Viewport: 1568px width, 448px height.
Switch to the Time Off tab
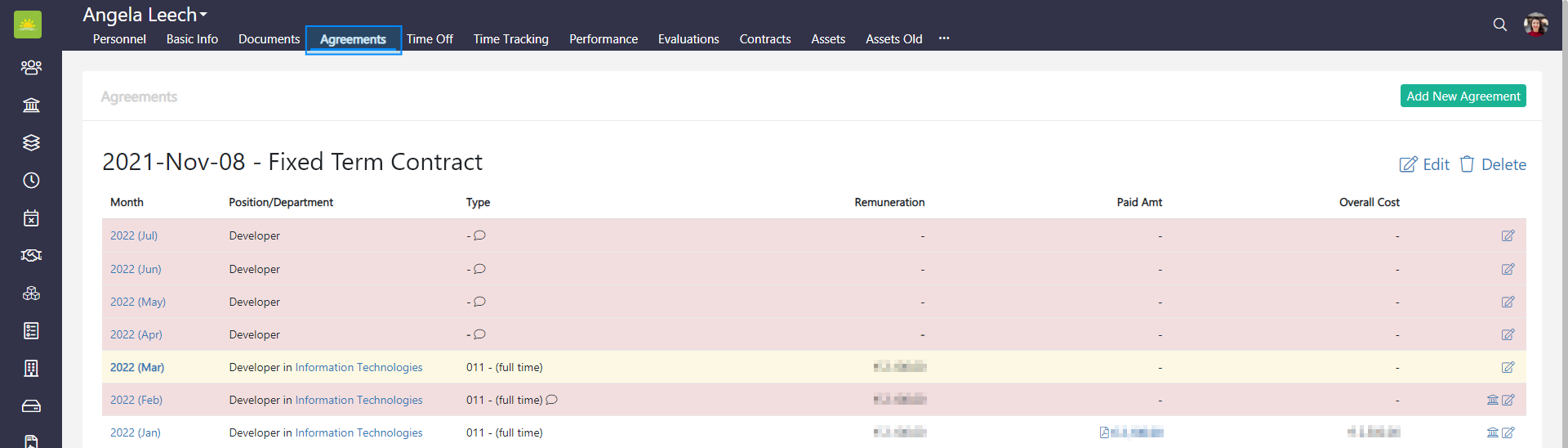tap(430, 39)
